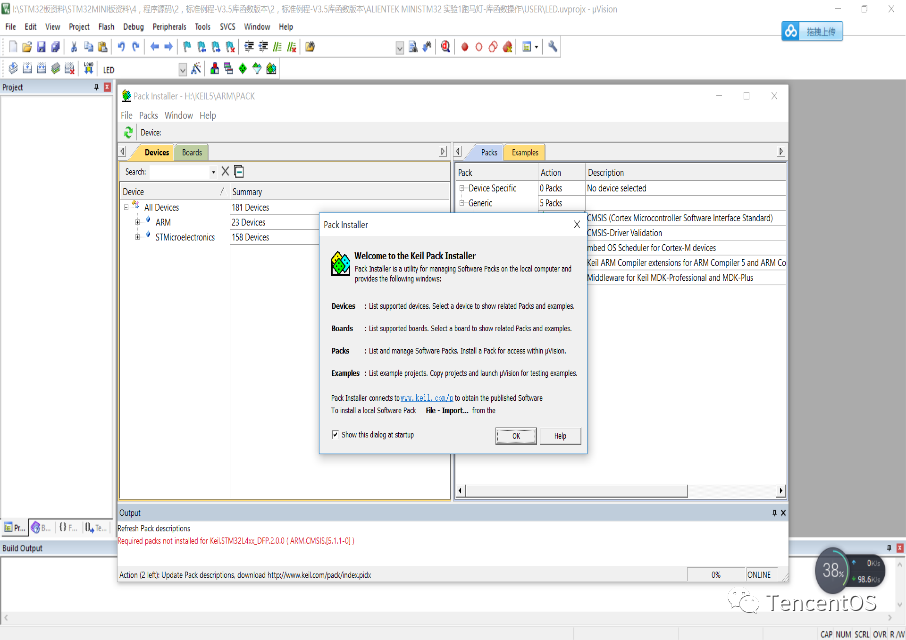Switch to the Examples tab

(525, 152)
